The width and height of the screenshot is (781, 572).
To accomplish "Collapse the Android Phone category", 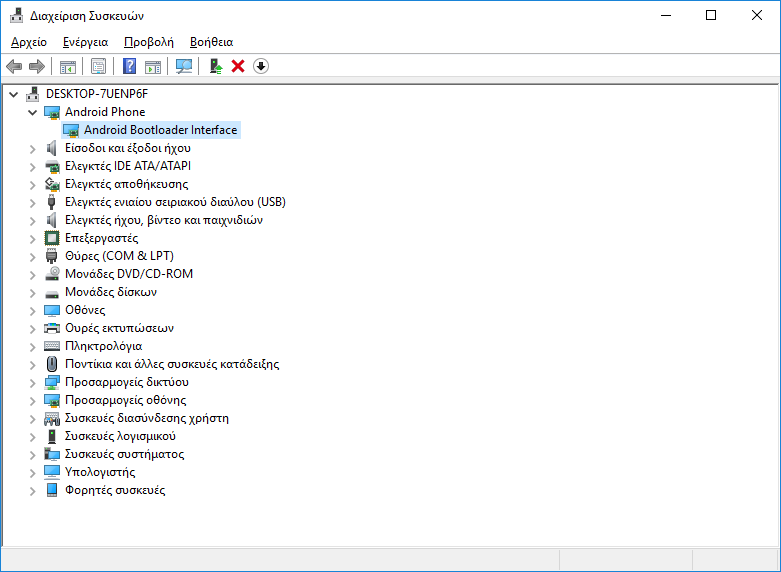I will 33,112.
